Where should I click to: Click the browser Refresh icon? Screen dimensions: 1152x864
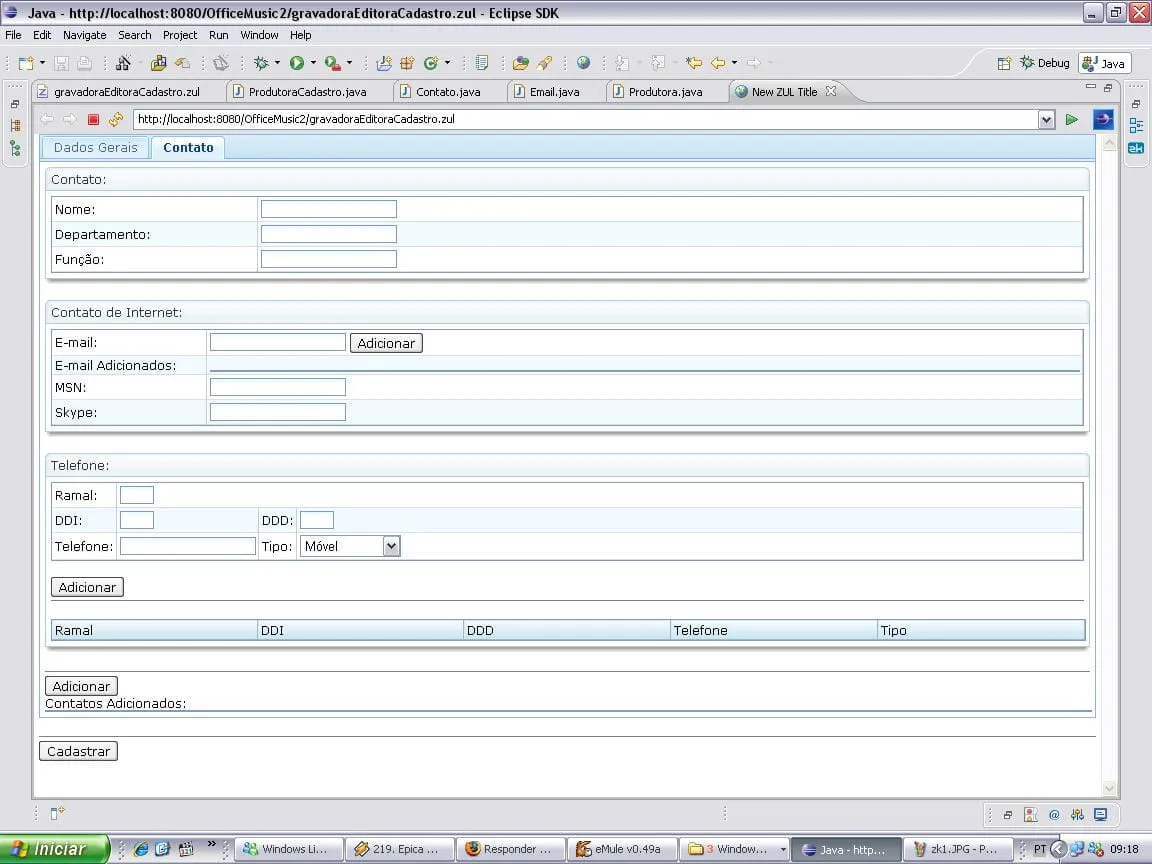click(x=116, y=120)
